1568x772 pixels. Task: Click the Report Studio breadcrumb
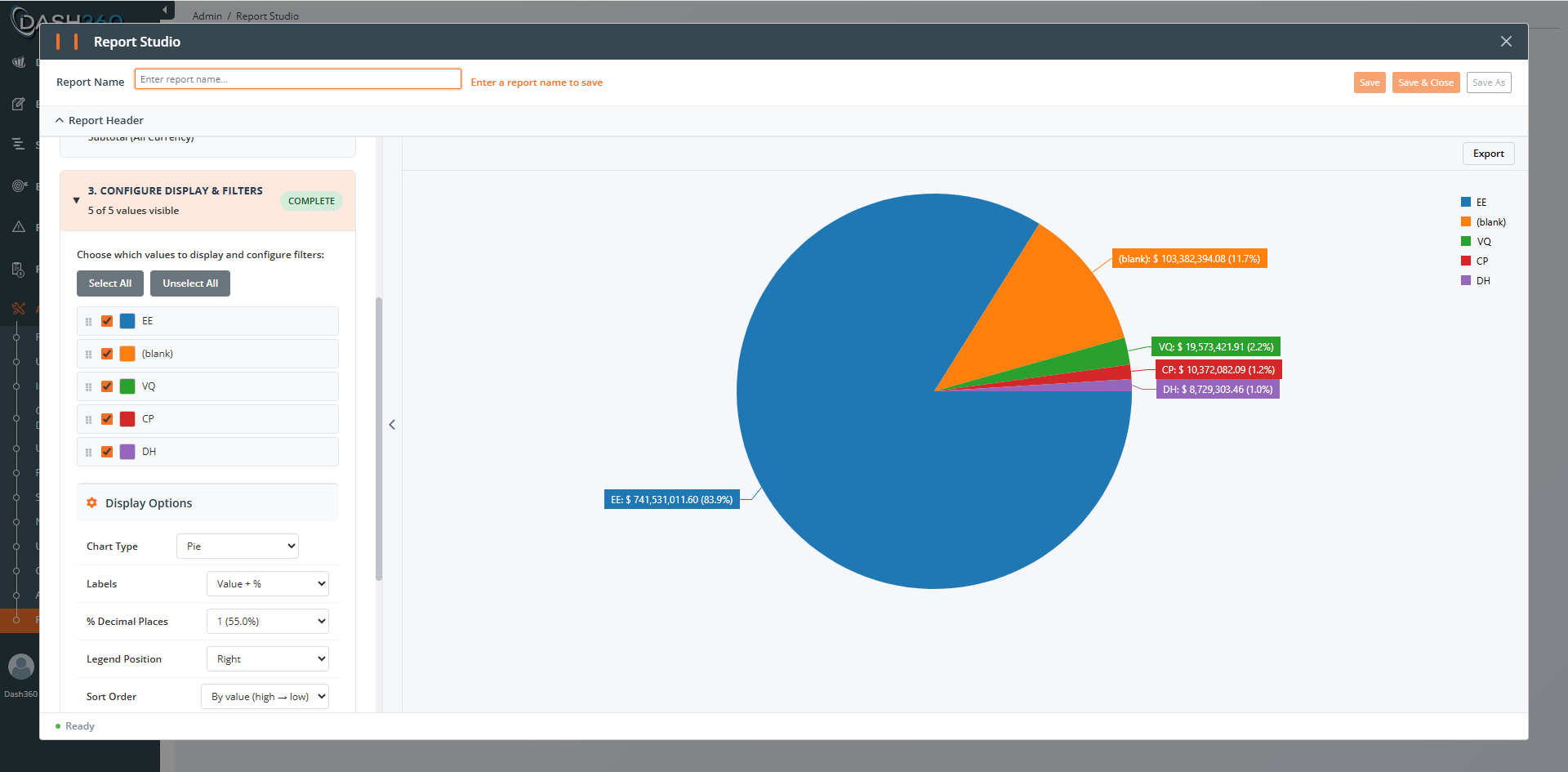coord(267,16)
